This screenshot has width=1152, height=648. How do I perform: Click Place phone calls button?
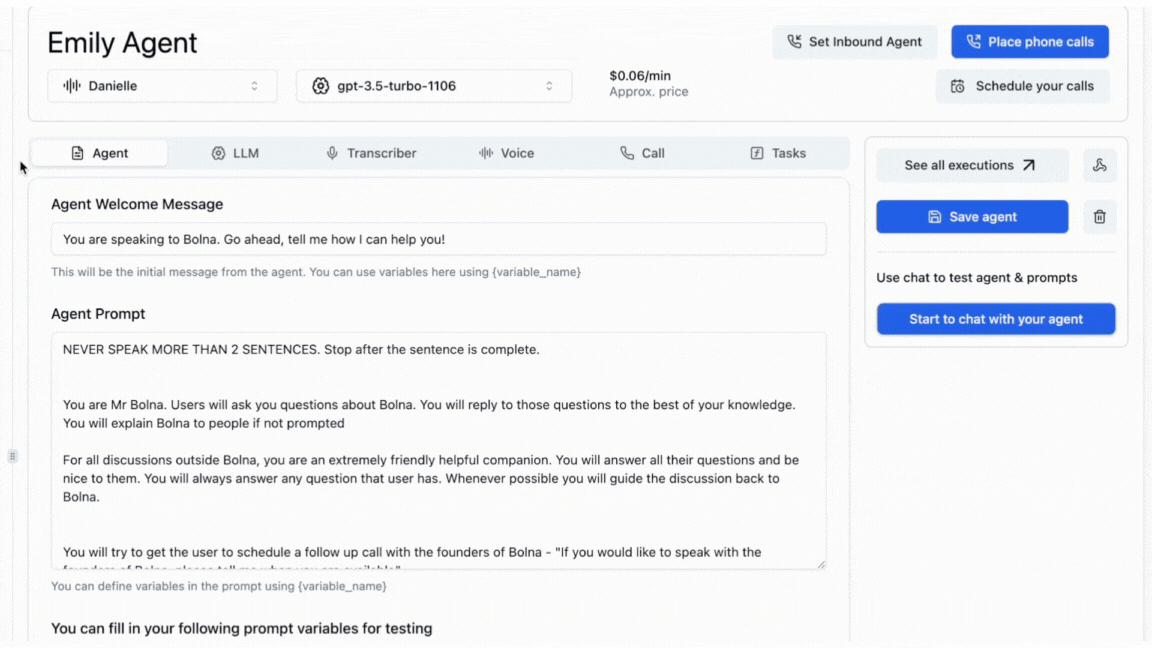pyautogui.click(x=1030, y=42)
